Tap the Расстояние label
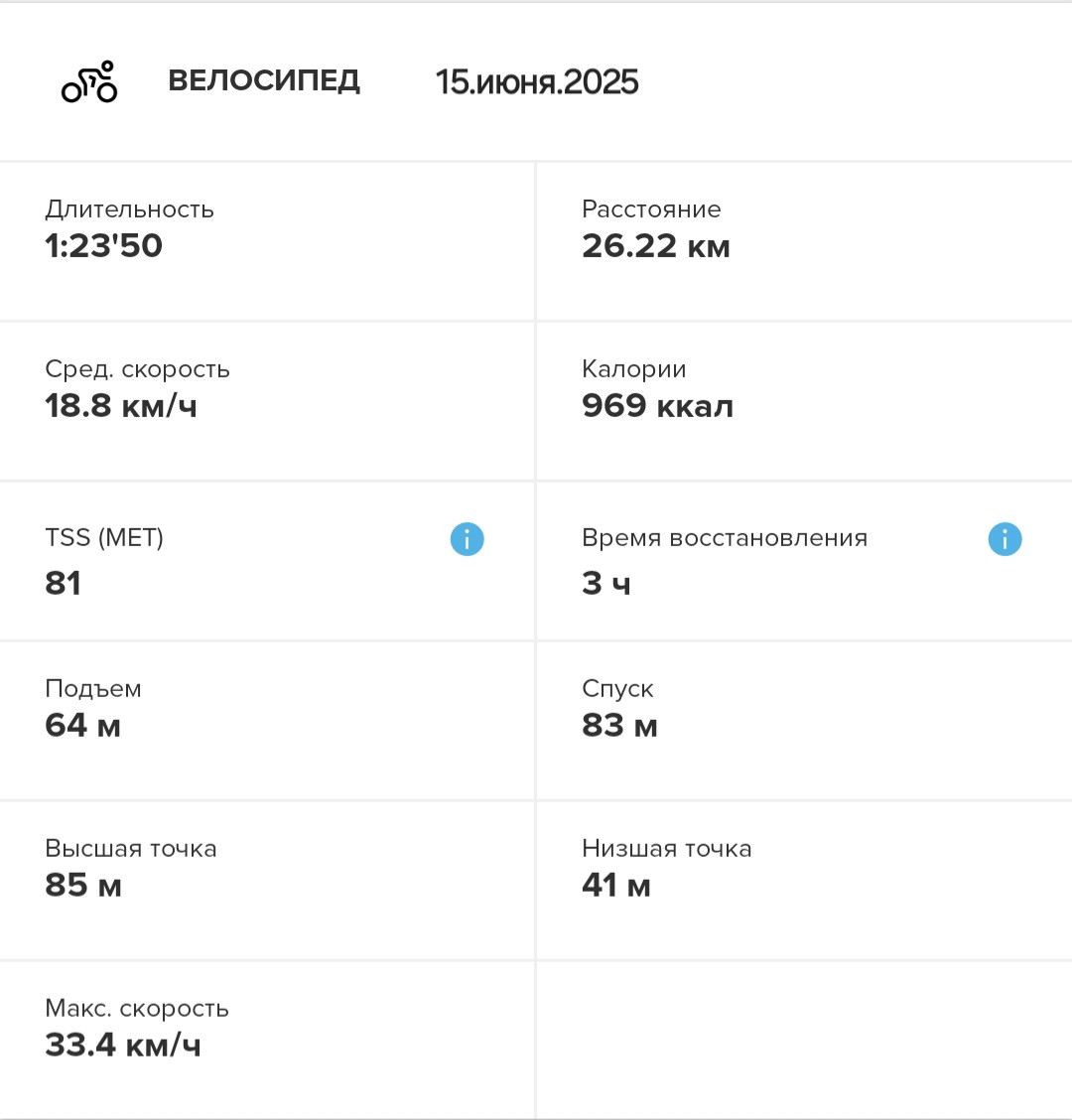 651,209
